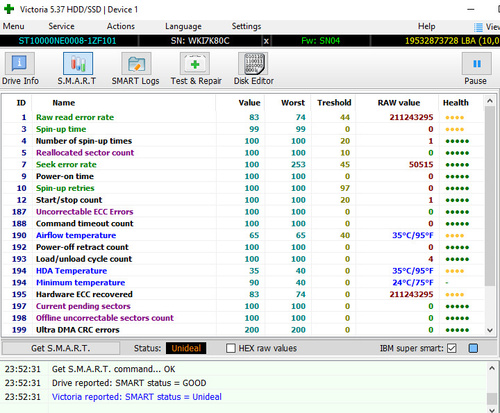This screenshot has height=413, width=500.
Task: Click the Unideal status indicator
Action: [x=186, y=348]
